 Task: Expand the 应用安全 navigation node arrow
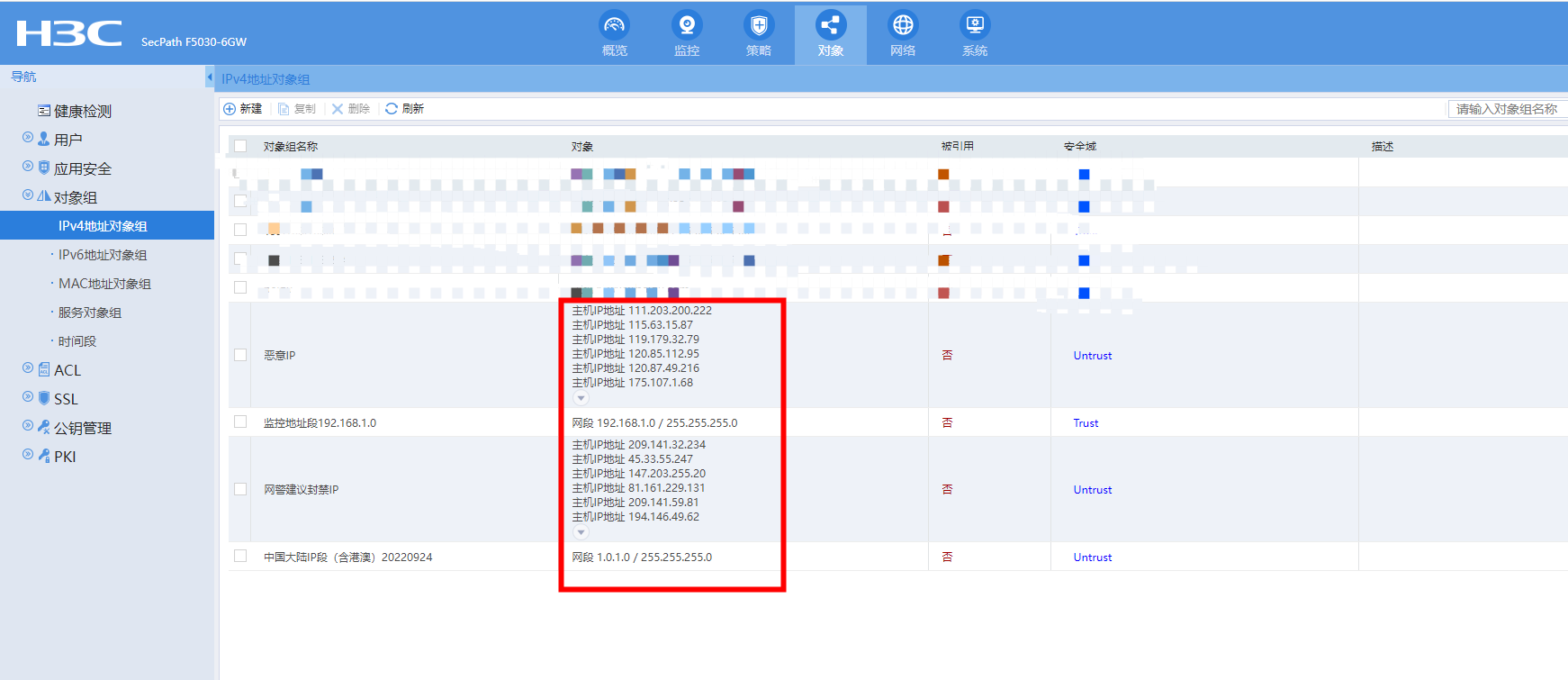point(28,167)
